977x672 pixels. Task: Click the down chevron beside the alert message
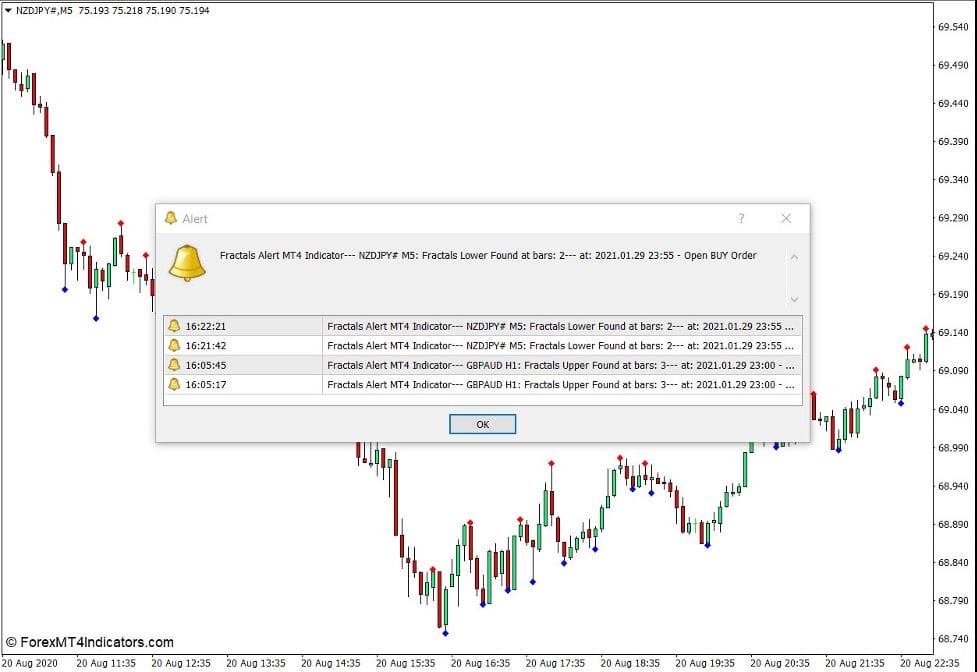(793, 299)
